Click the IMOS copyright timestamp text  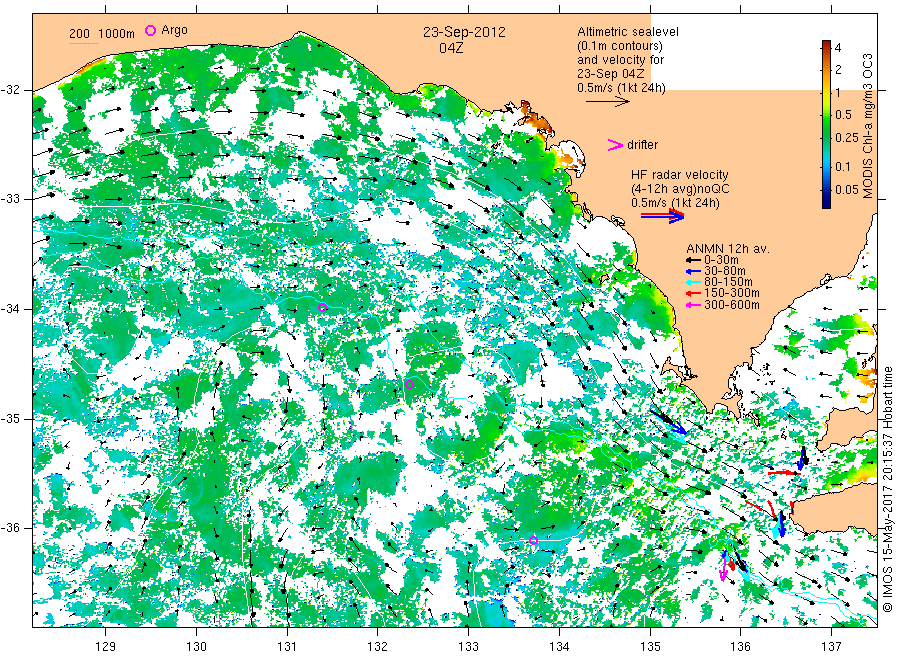pyautogui.click(x=888, y=489)
